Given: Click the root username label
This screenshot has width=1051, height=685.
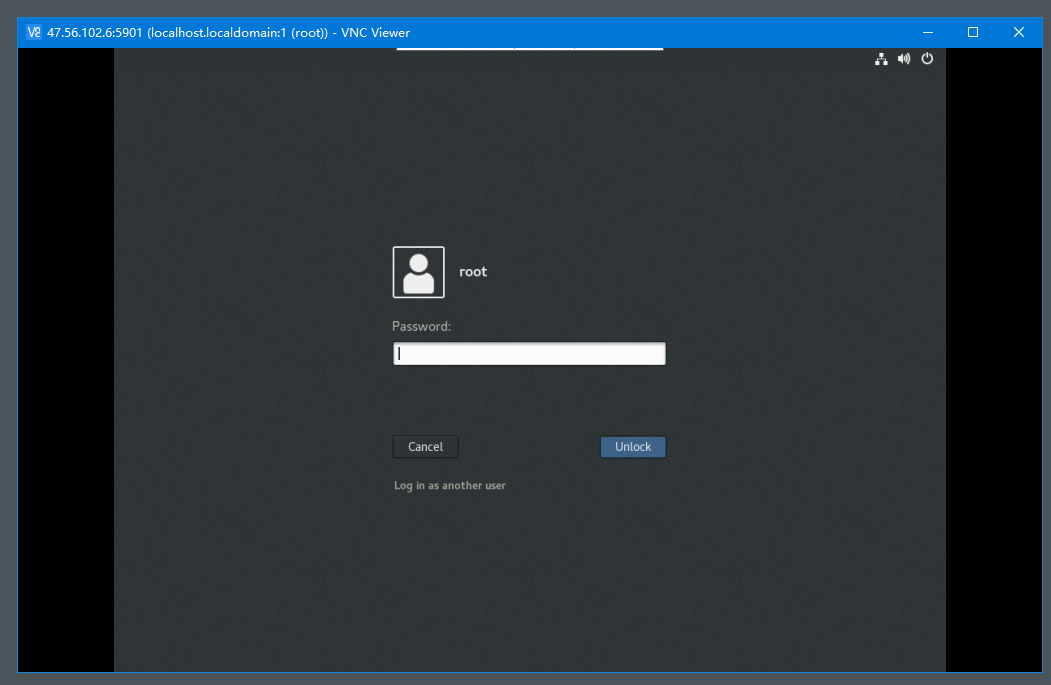Looking at the screenshot, I should click(x=473, y=272).
